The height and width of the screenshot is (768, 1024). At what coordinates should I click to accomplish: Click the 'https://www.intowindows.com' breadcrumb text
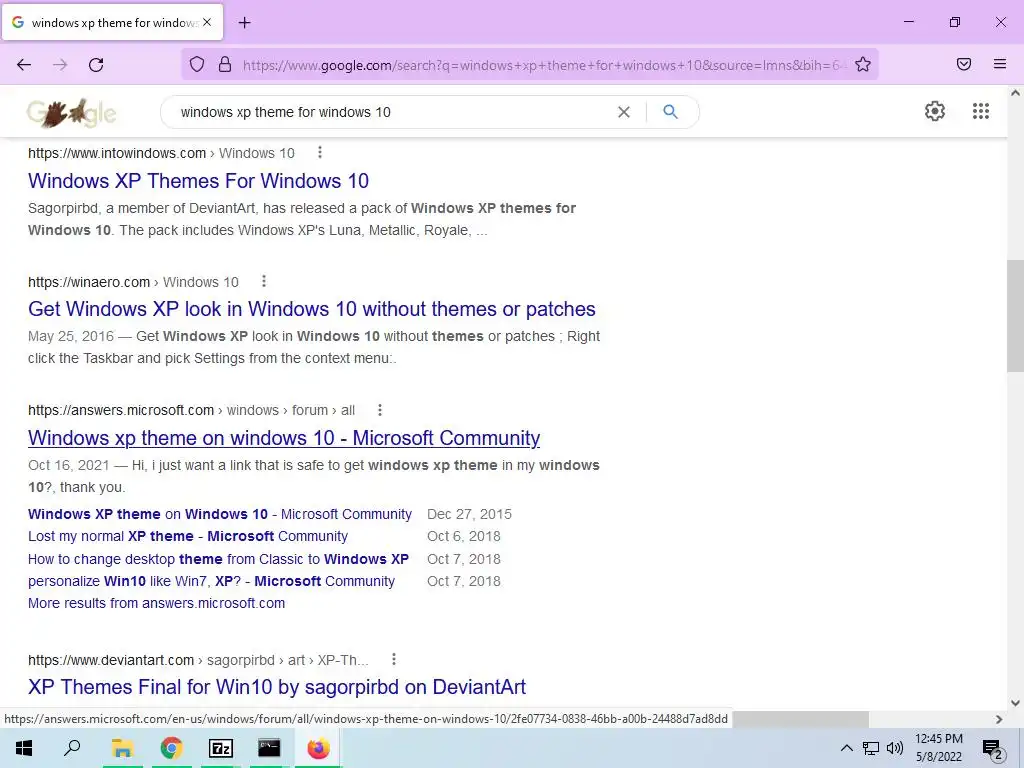117,153
